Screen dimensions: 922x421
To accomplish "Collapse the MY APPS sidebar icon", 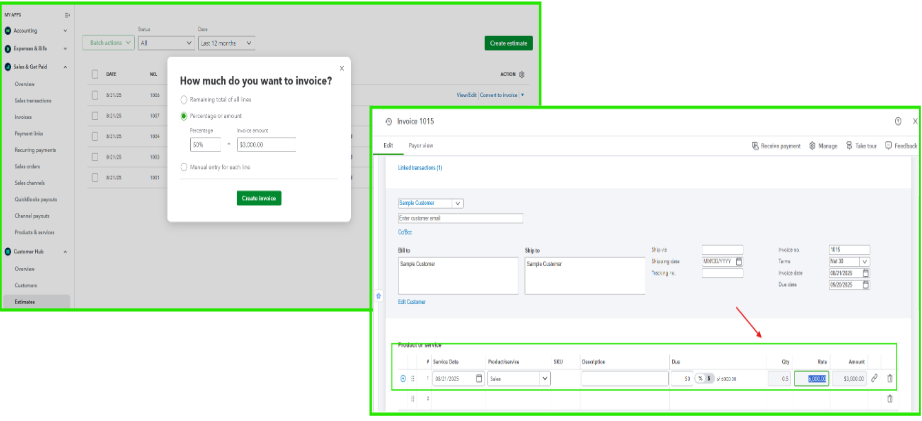I will point(67,15).
